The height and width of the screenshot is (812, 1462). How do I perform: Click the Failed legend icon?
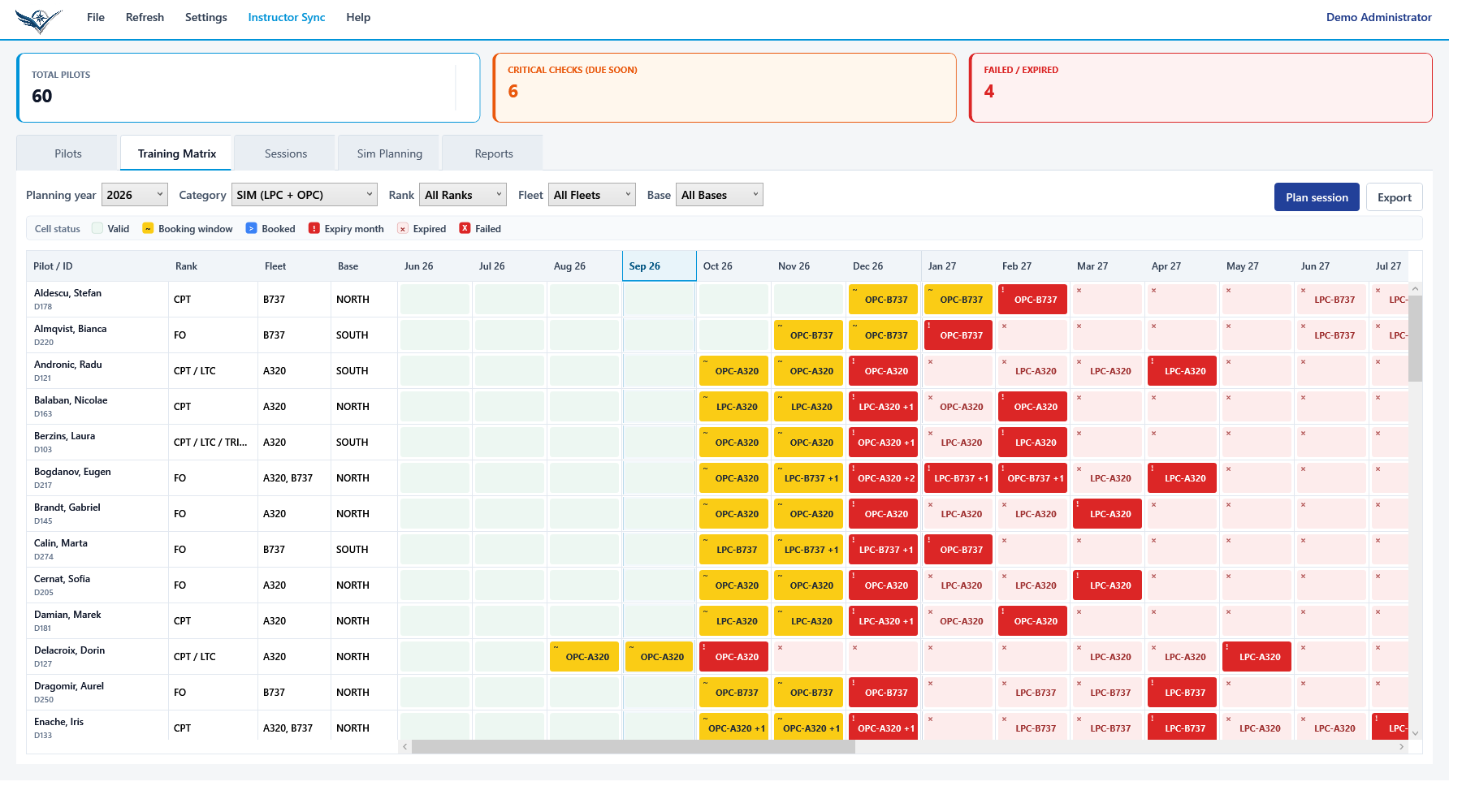(x=465, y=228)
